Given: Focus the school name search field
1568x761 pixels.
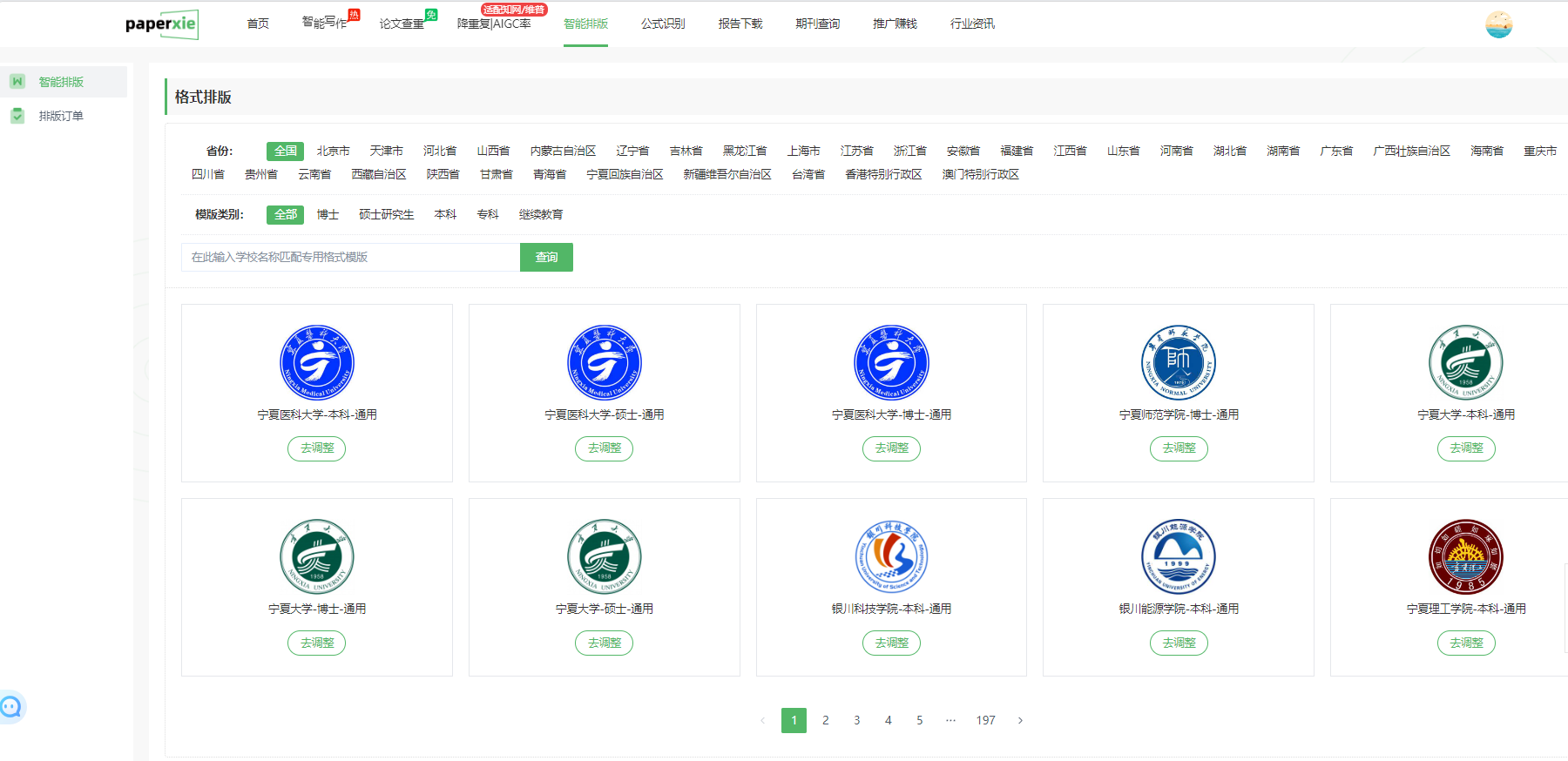Looking at the screenshot, I should pyautogui.click(x=350, y=258).
